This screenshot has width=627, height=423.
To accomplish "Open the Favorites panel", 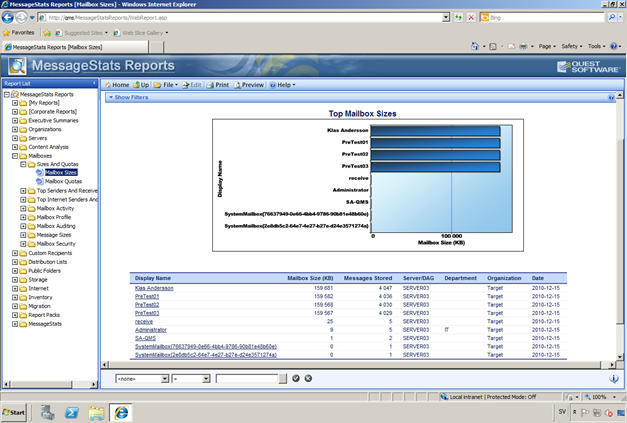I will [18, 33].
